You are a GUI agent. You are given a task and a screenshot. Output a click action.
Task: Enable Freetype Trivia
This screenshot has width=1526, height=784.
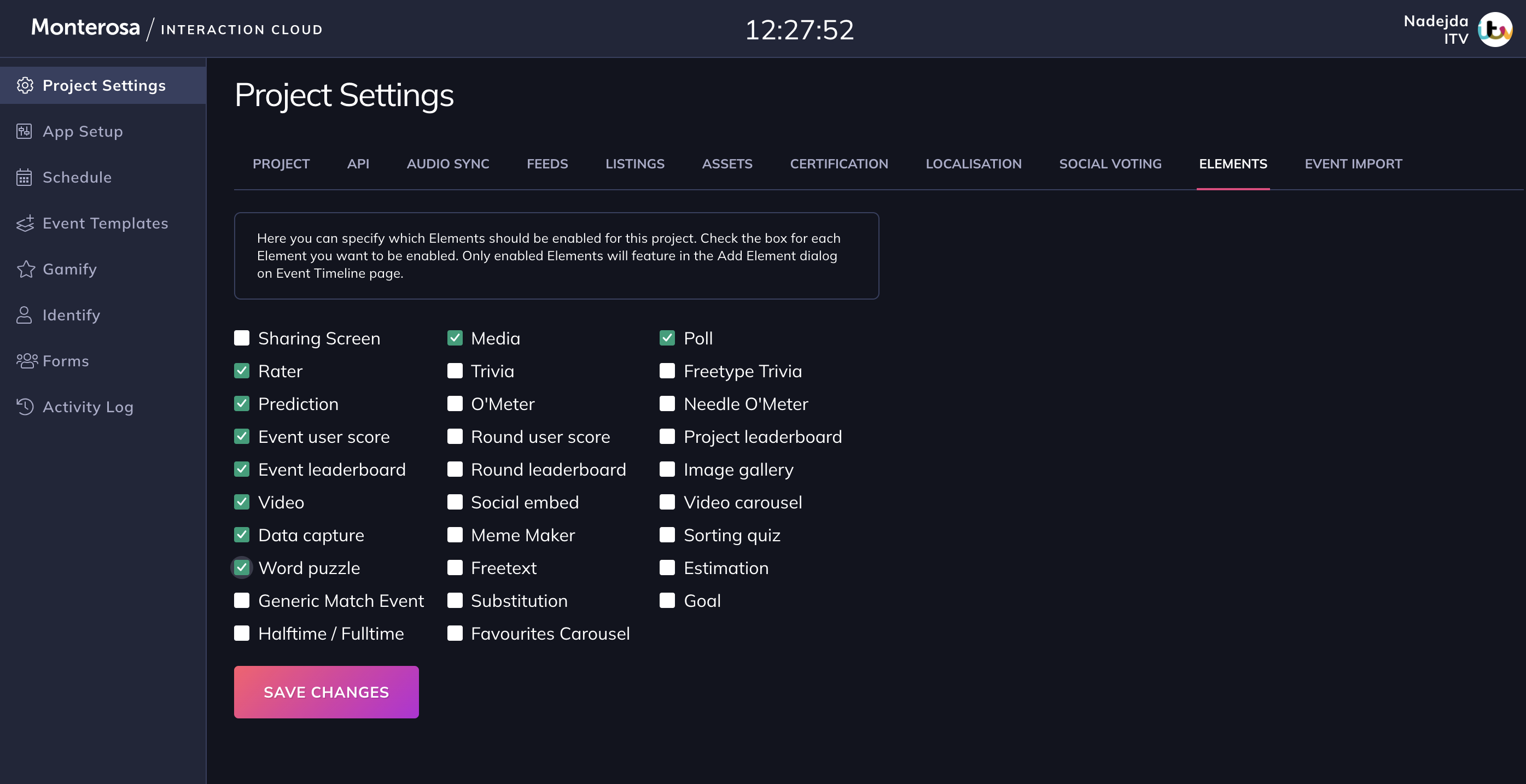667,371
